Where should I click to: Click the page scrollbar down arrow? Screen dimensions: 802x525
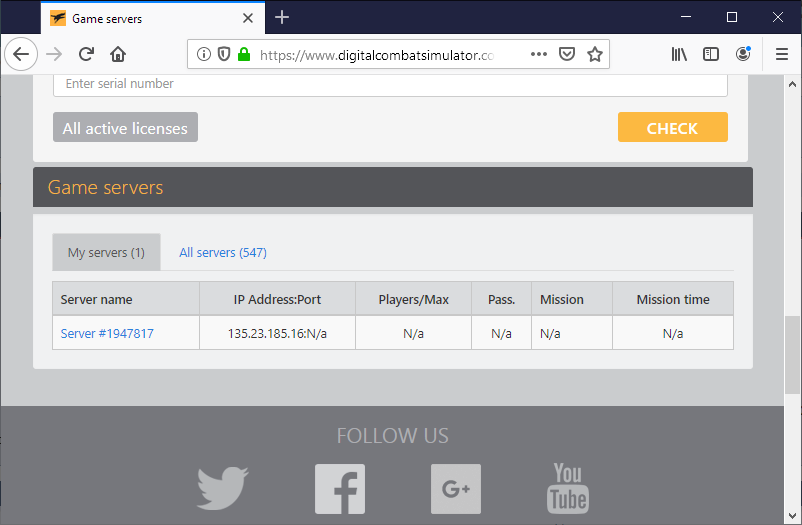click(792, 516)
